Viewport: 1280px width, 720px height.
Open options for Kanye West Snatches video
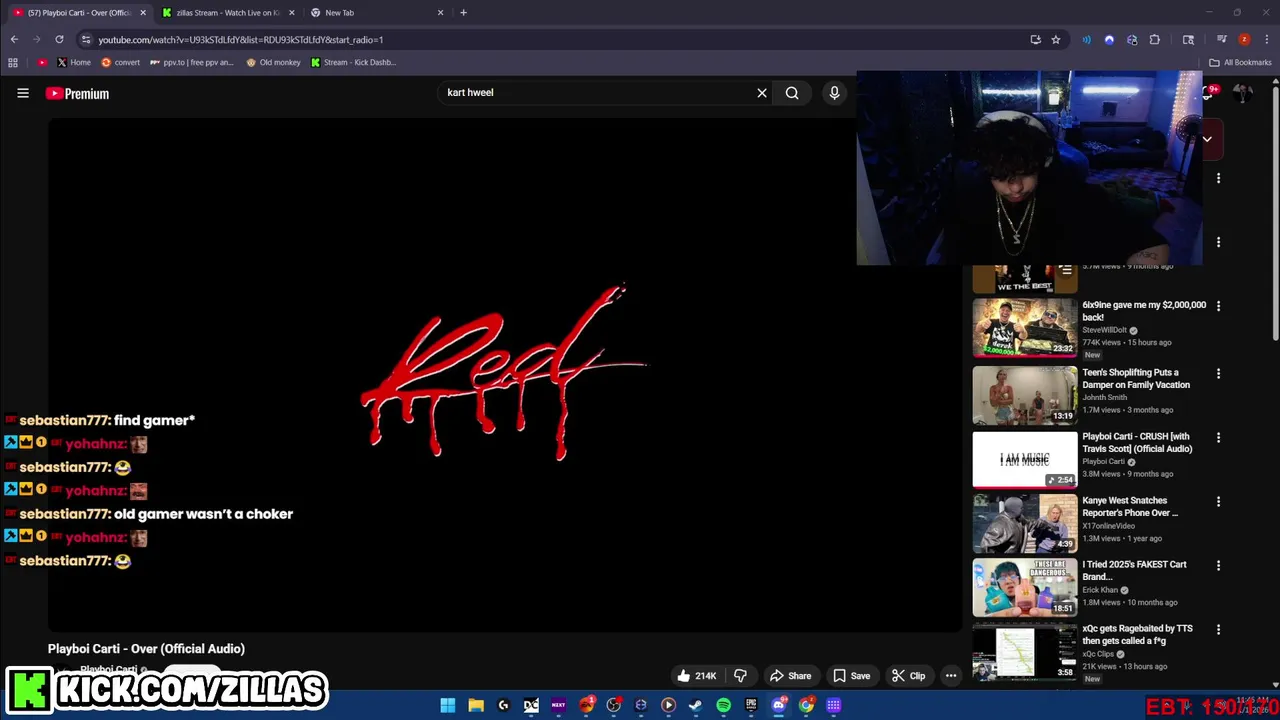(x=1218, y=502)
